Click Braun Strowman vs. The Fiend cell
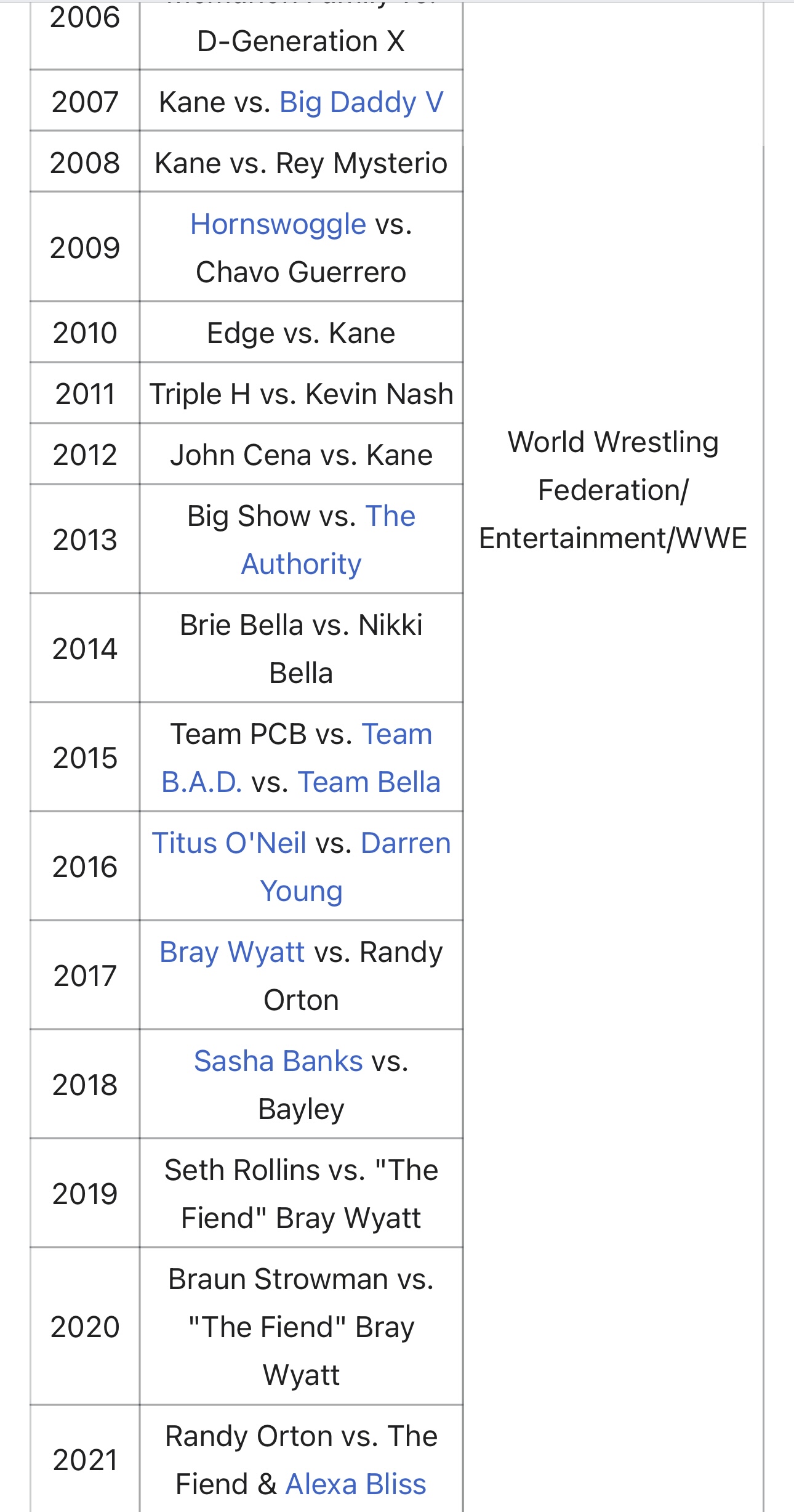The width and height of the screenshot is (794, 1512). coord(301,1327)
